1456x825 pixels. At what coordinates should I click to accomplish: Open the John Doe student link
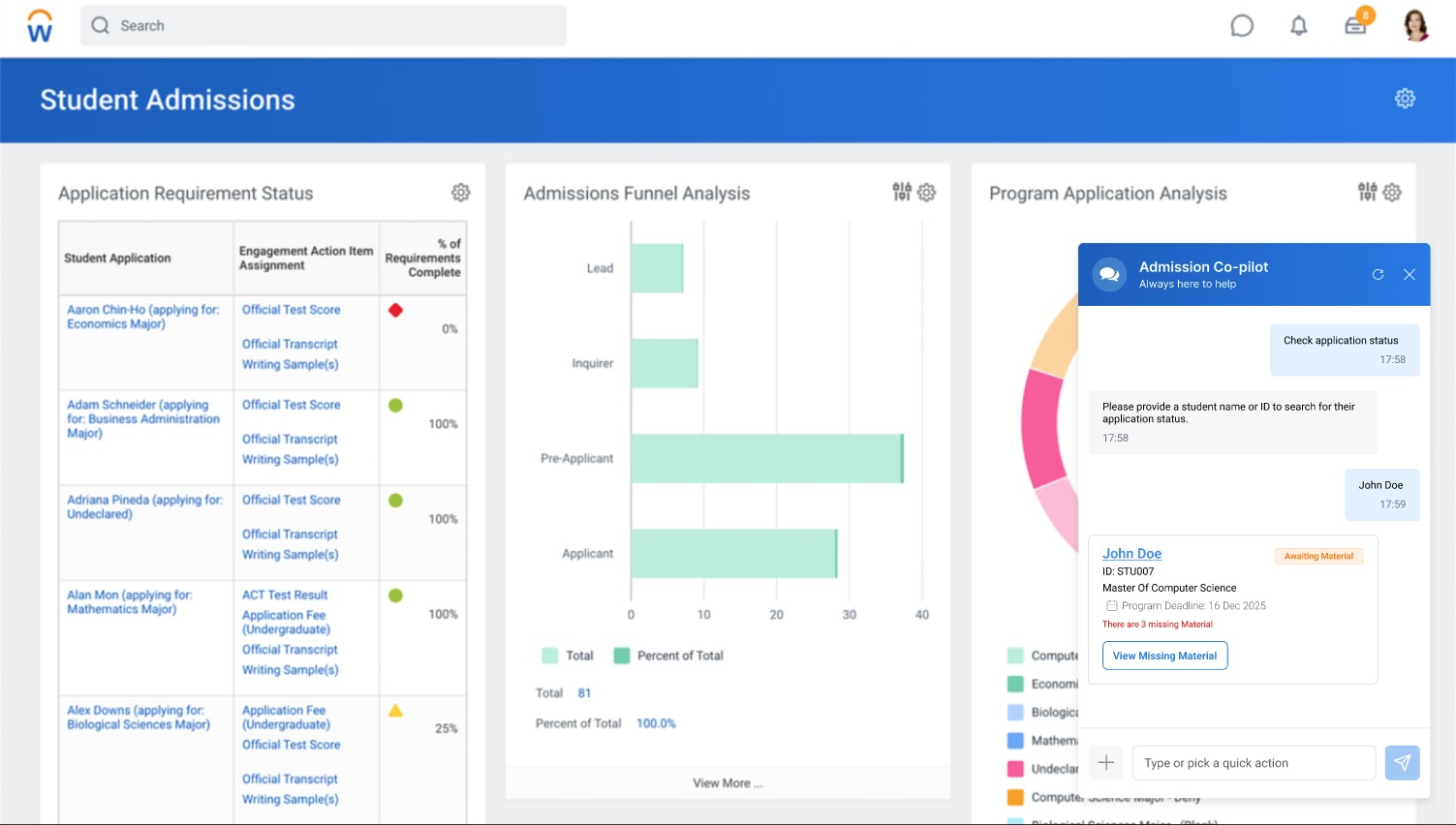click(1131, 554)
